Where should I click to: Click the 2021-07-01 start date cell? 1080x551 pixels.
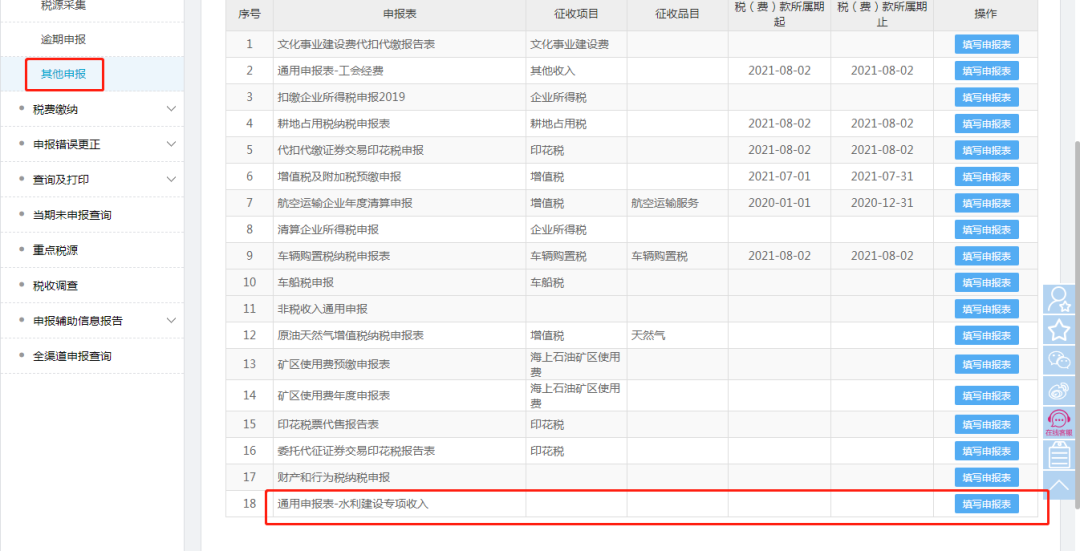click(x=779, y=176)
